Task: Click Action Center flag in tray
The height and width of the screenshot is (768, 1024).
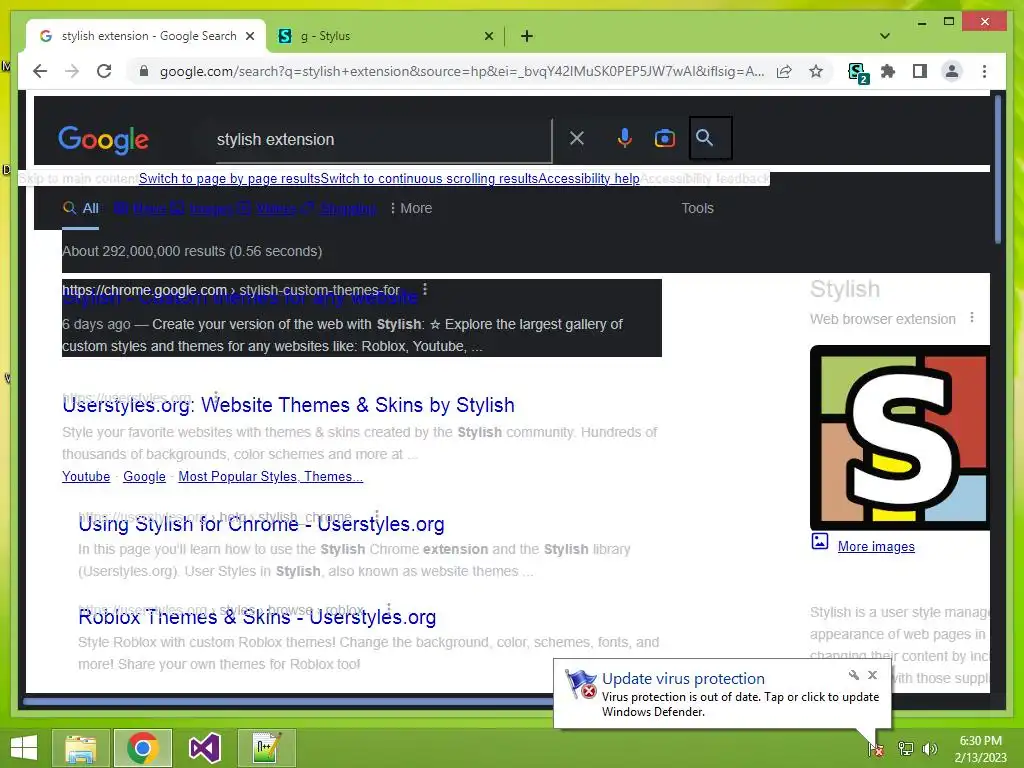Action: (x=876, y=749)
